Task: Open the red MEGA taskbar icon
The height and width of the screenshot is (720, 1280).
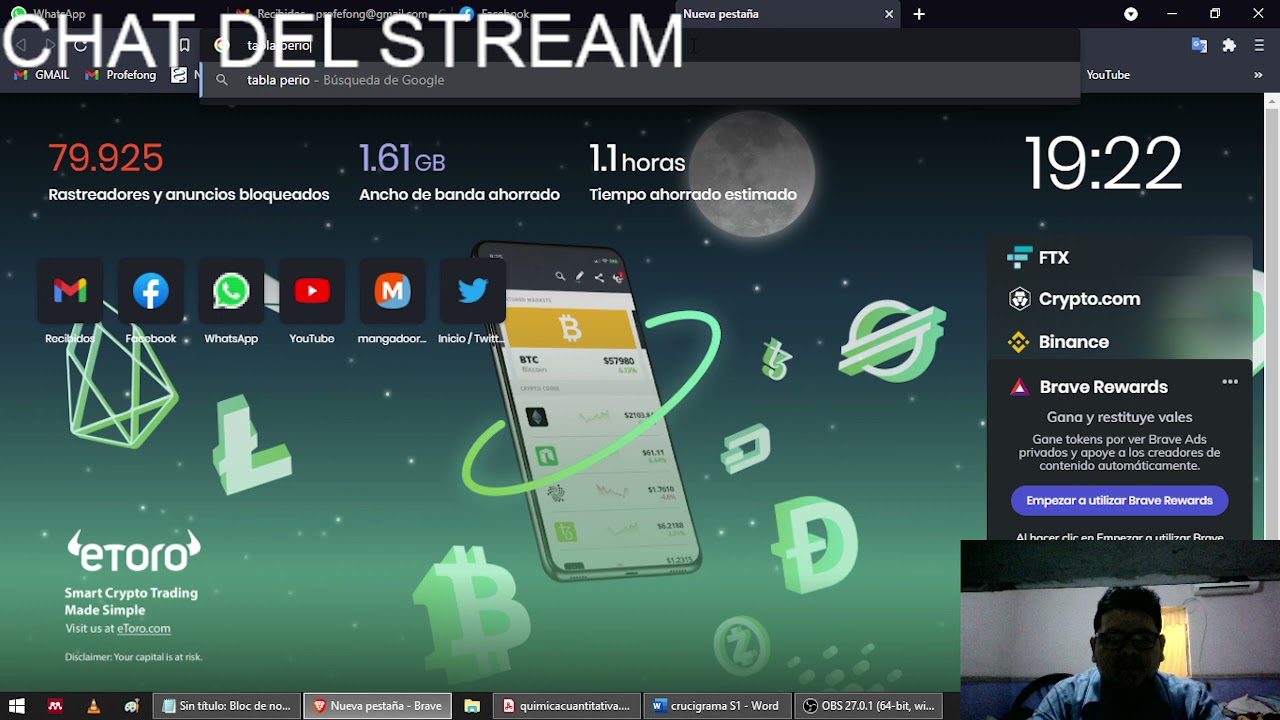Action: click(56, 706)
